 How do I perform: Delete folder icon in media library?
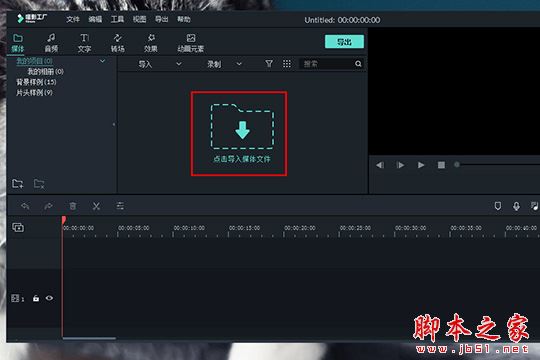[39, 184]
